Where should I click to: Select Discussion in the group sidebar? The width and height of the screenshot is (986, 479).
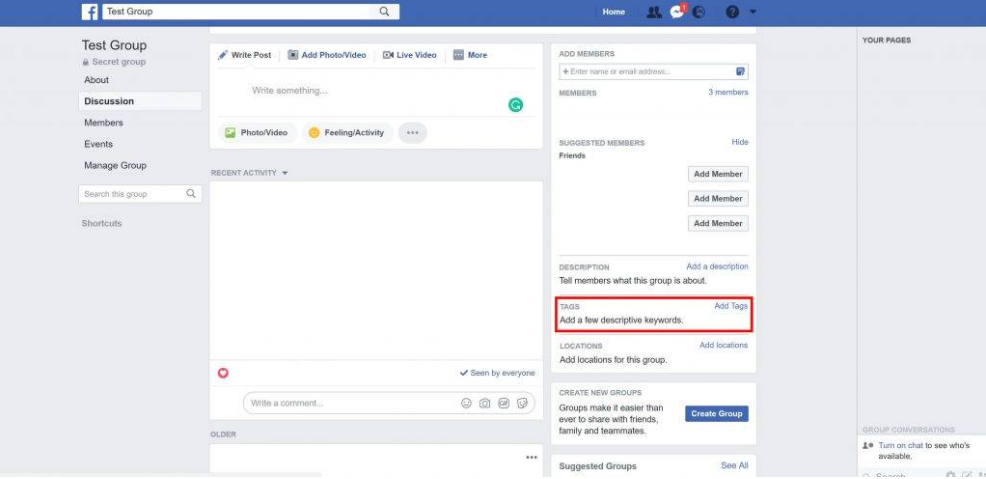(140, 101)
